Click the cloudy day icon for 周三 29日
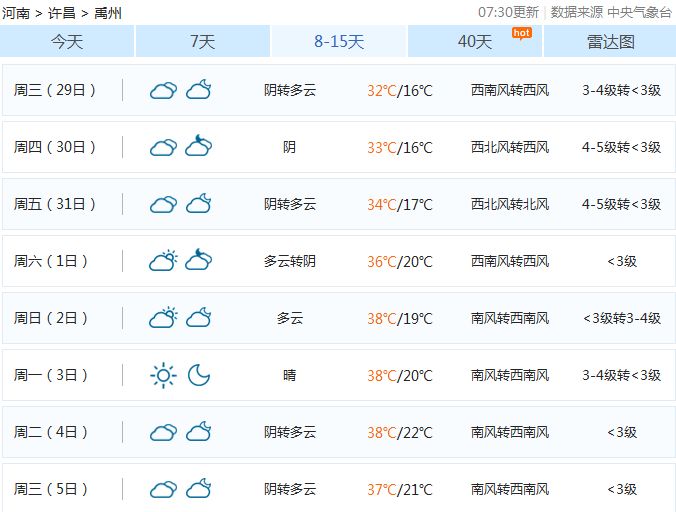Image resolution: width=676 pixels, height=512 pixels. click(x=163, y=90)
